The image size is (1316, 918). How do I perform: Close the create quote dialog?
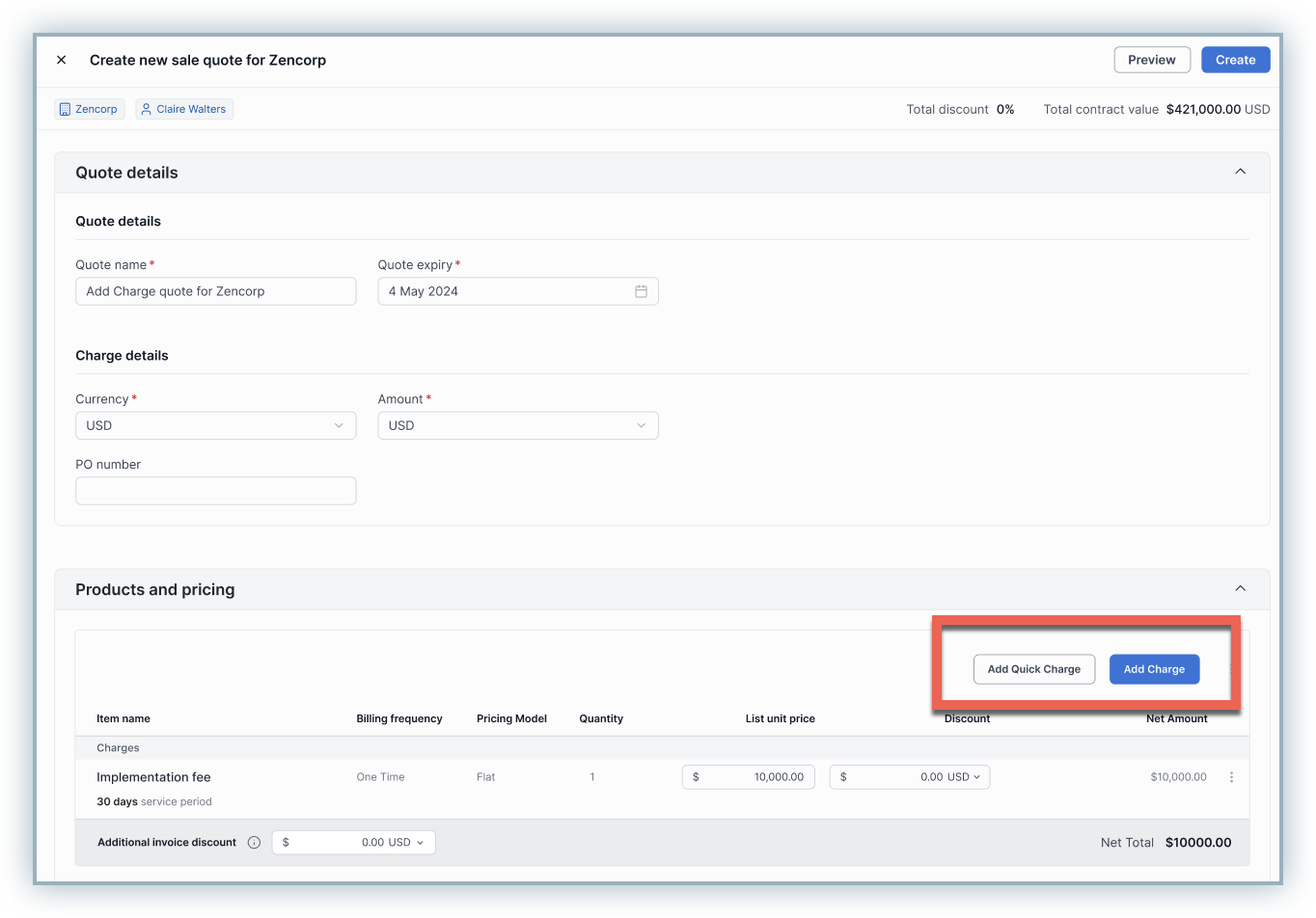click(62, 60)
